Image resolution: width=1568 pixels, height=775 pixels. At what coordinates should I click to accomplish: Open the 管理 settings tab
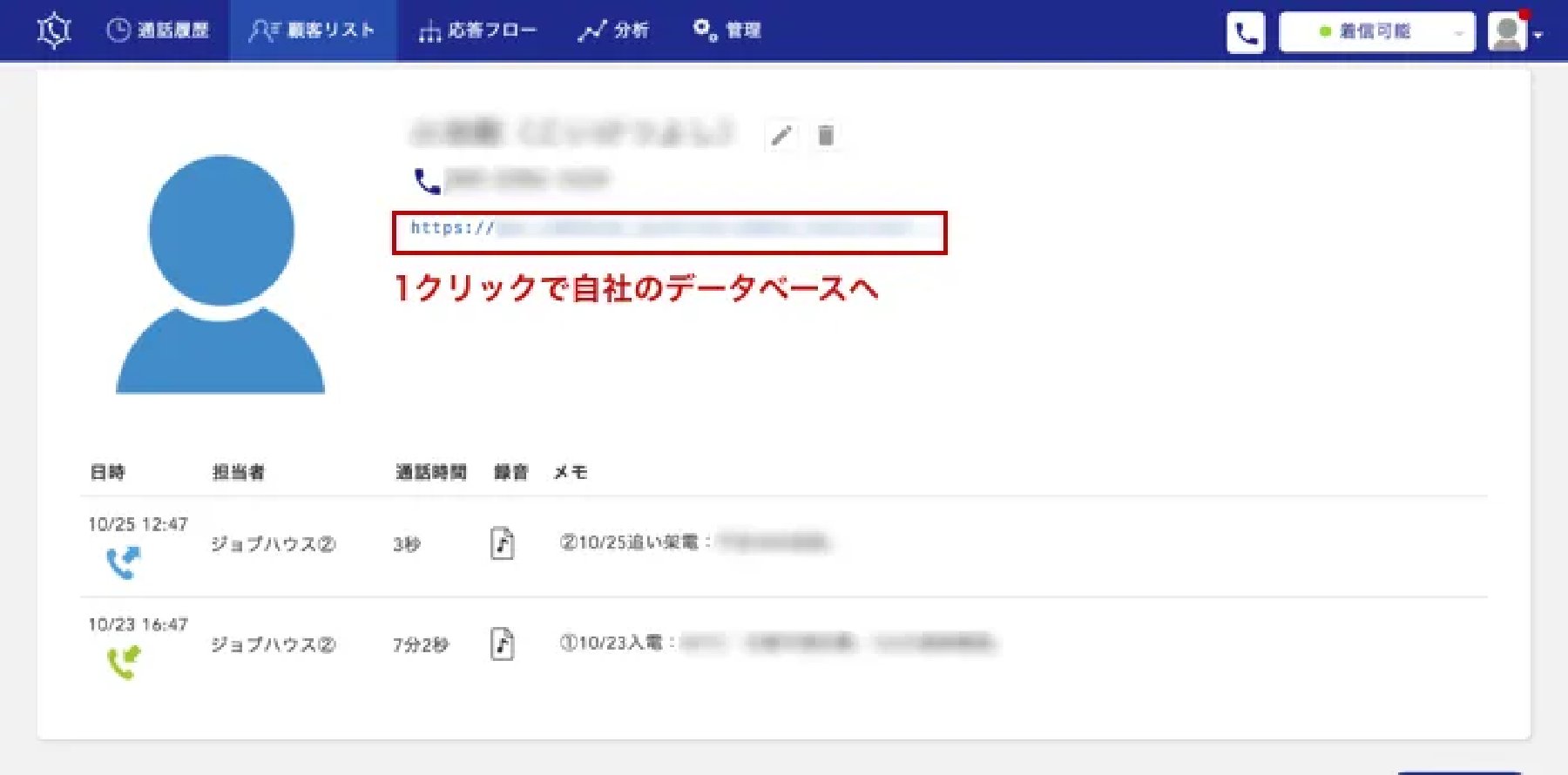pos(727,30)
